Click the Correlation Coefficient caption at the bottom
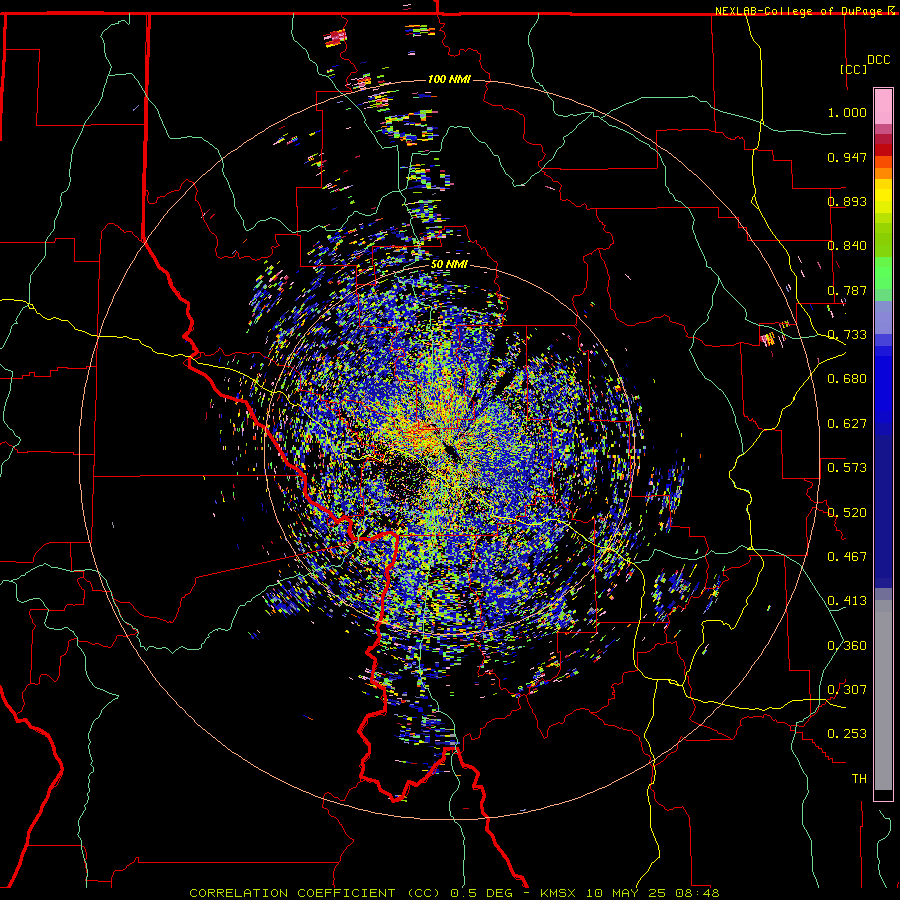 [x=454, y=893]
